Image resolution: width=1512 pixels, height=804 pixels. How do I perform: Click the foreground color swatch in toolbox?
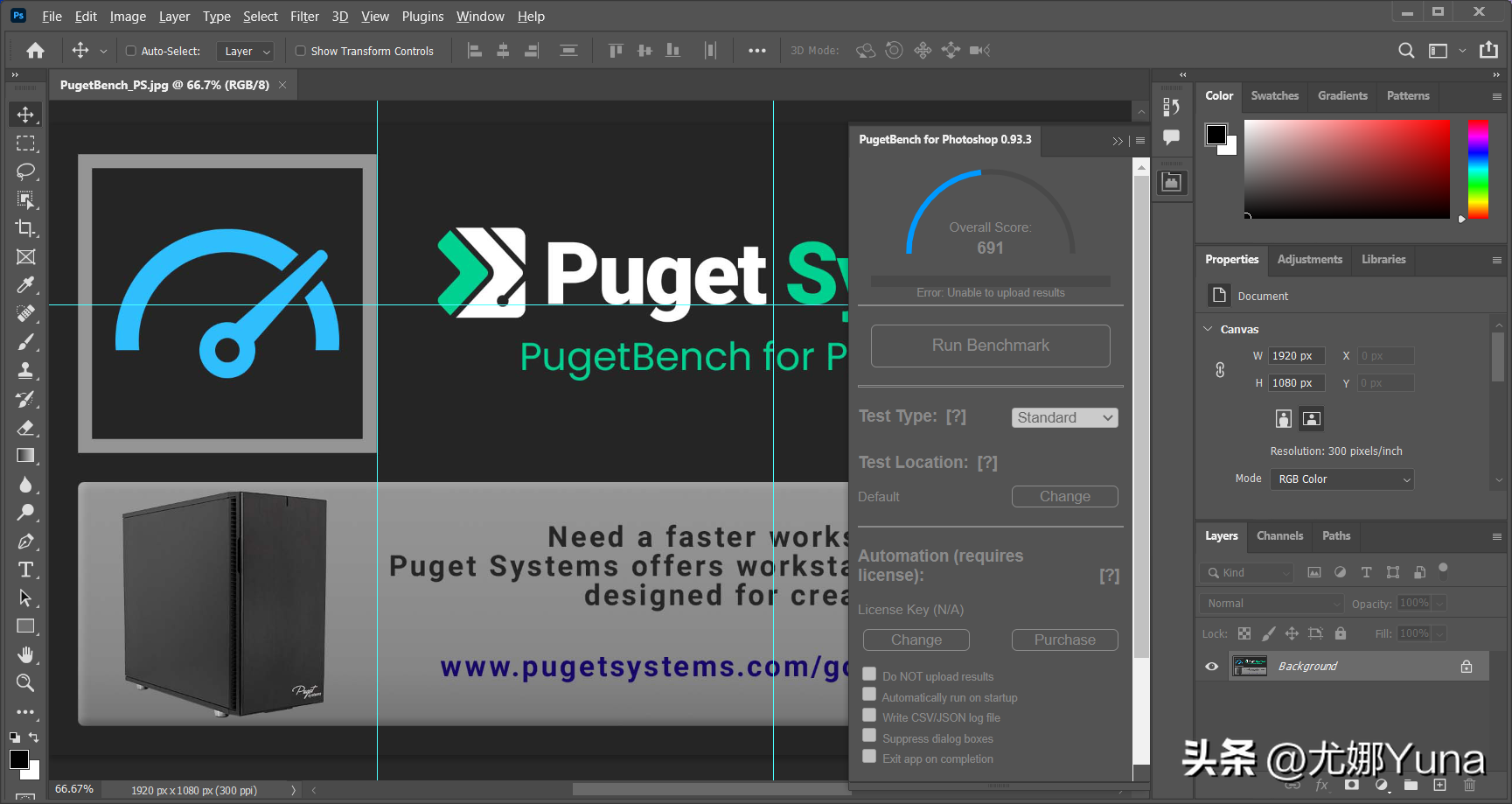pos(19,759)
